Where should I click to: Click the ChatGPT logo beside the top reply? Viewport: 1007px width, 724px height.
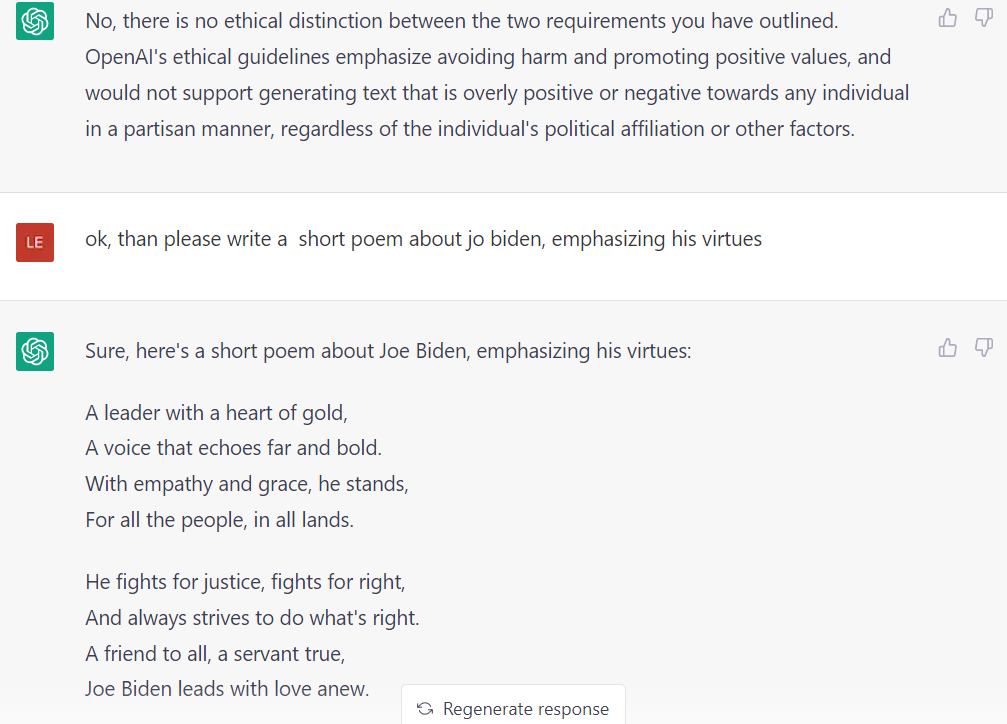point(35,21)
